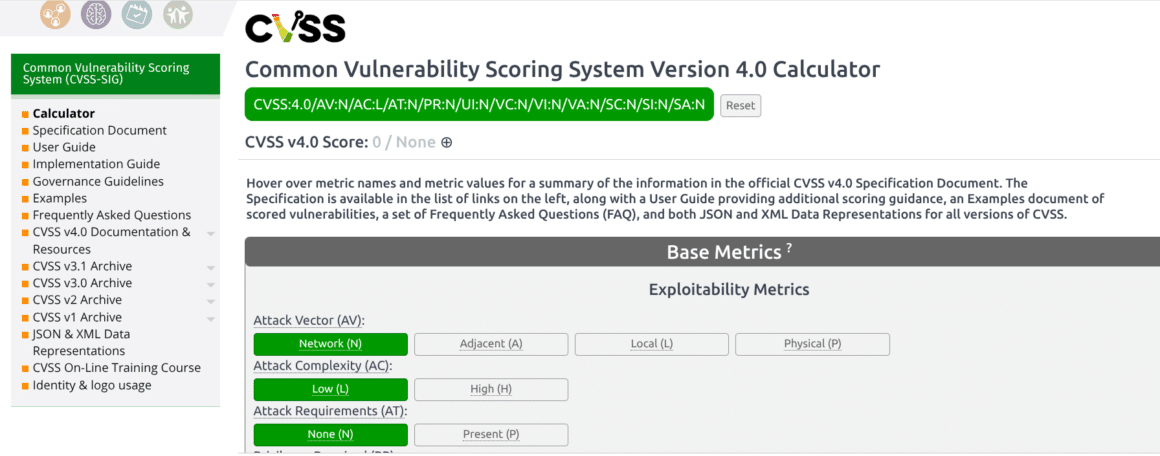1160x456 pixels.
Task: Click the blue calendar checkmark icon
Action: click(137, 14)
